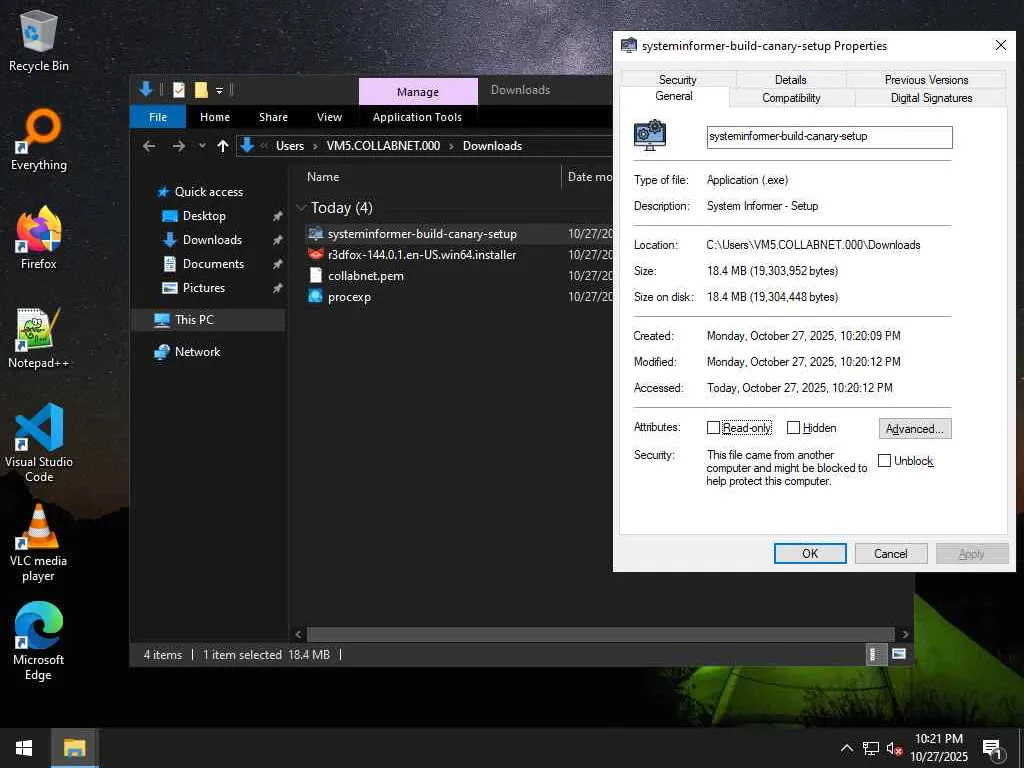Switch to Large icons view in status bar
This screenshot has height=768, width=1024.
coord(899,654)
